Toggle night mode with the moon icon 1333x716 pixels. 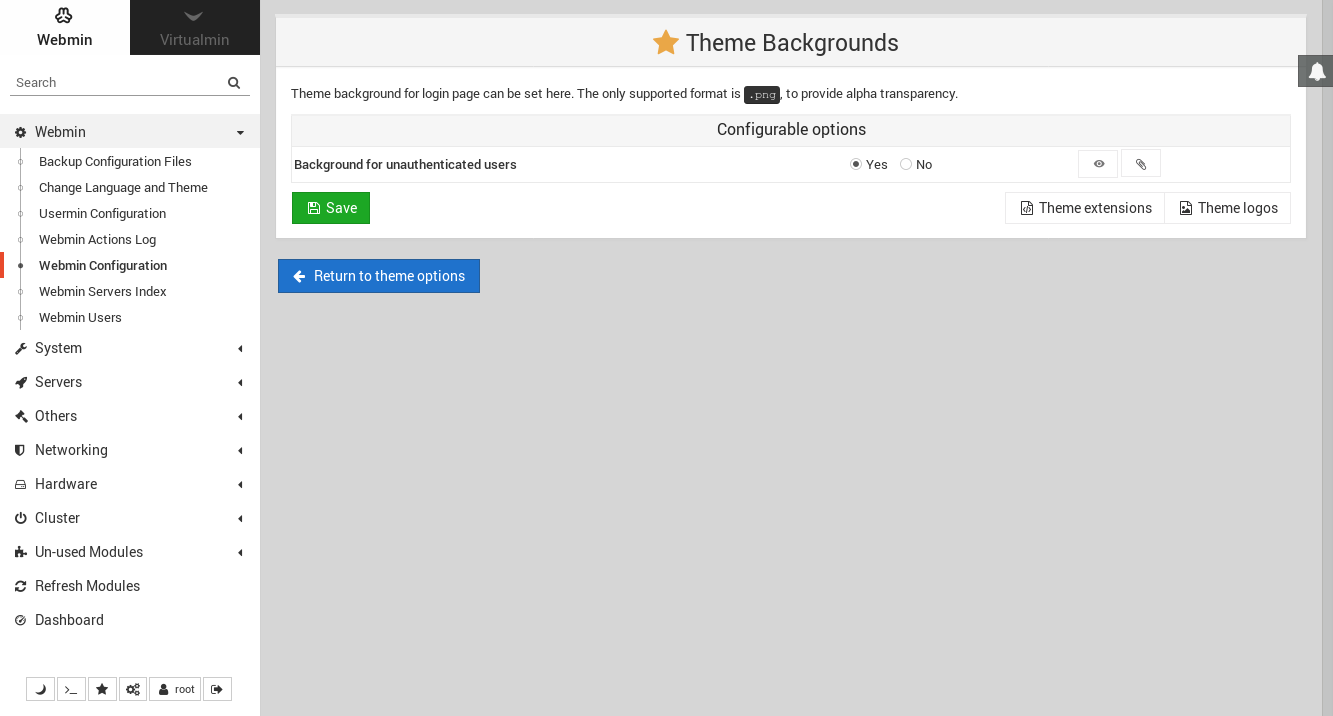point(40,689)
